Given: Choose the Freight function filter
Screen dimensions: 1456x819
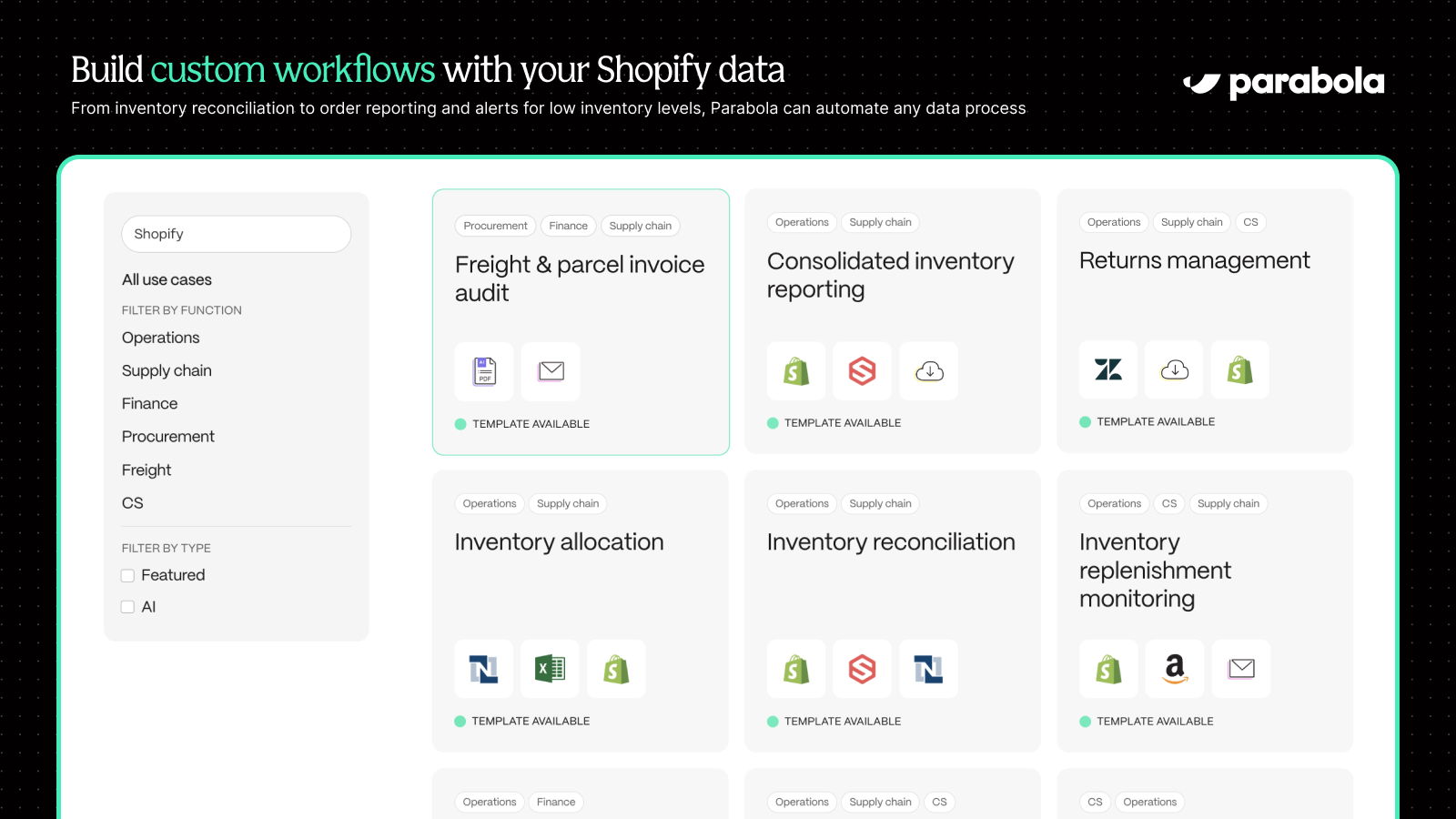Looking at the screenshot, I should point(147,470).
